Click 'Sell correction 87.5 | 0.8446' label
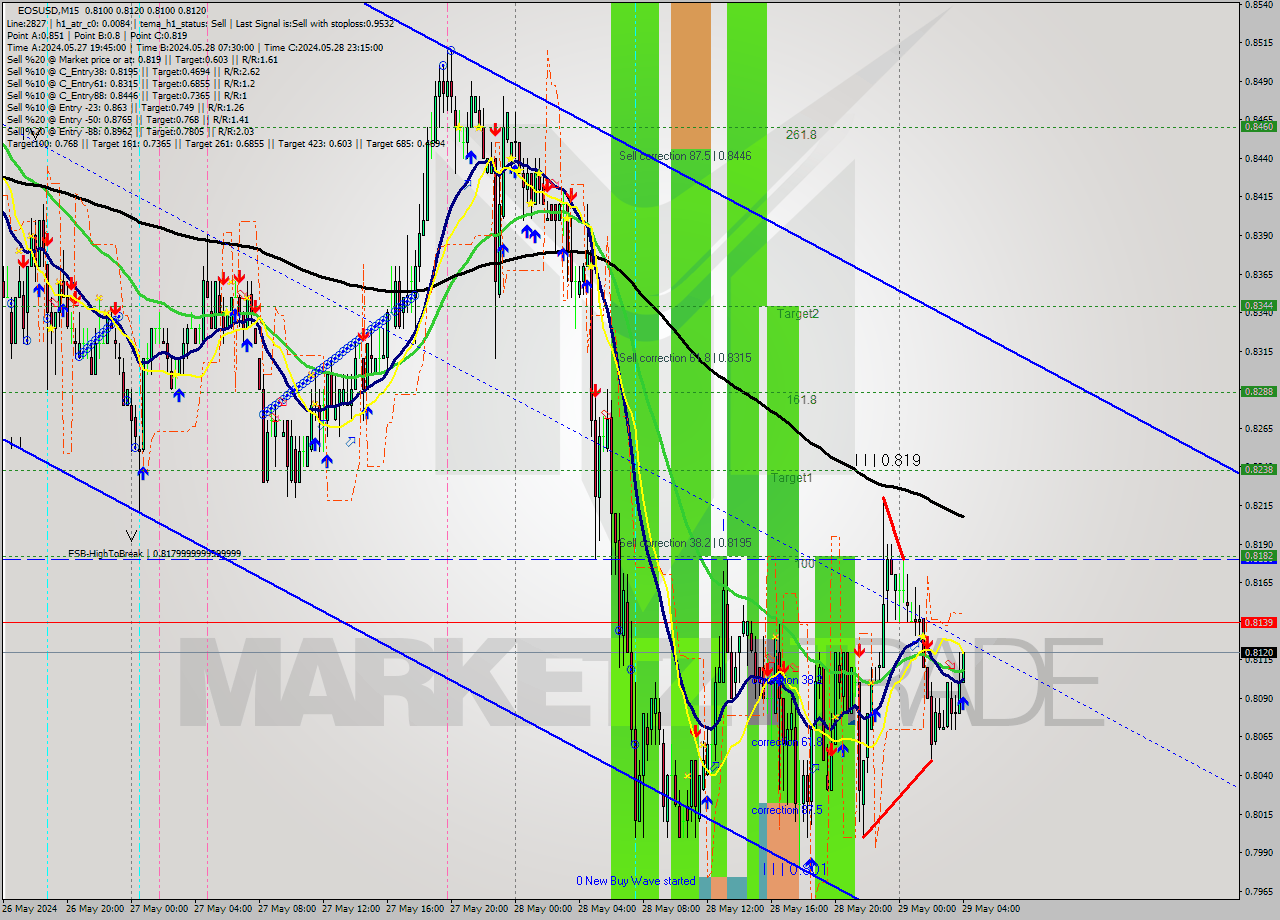 685,156
